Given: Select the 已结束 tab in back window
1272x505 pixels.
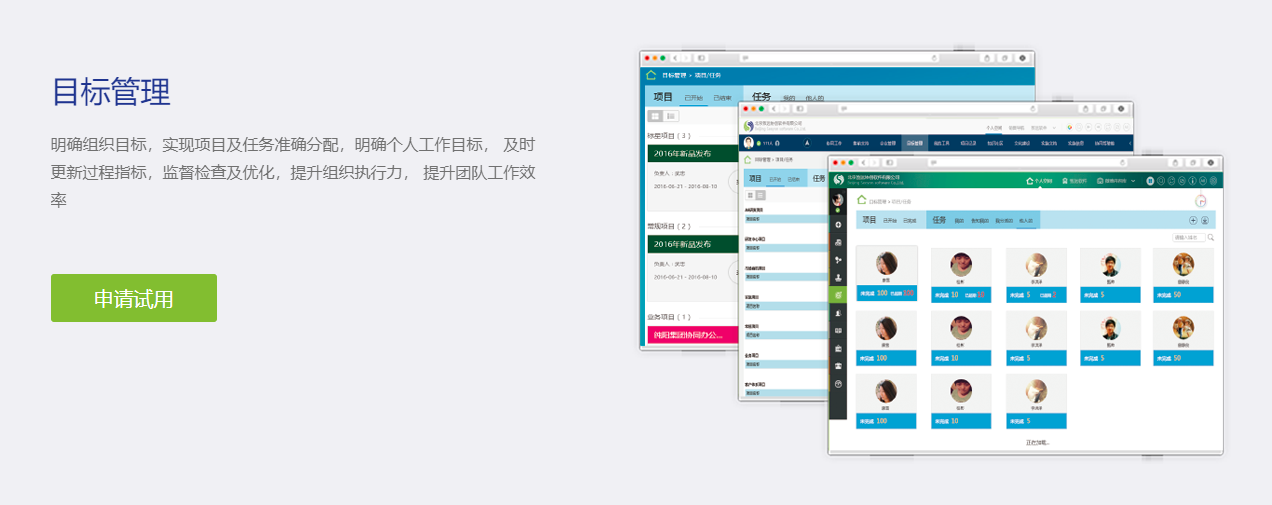Looking at the screenshot, I should point(722,98).
